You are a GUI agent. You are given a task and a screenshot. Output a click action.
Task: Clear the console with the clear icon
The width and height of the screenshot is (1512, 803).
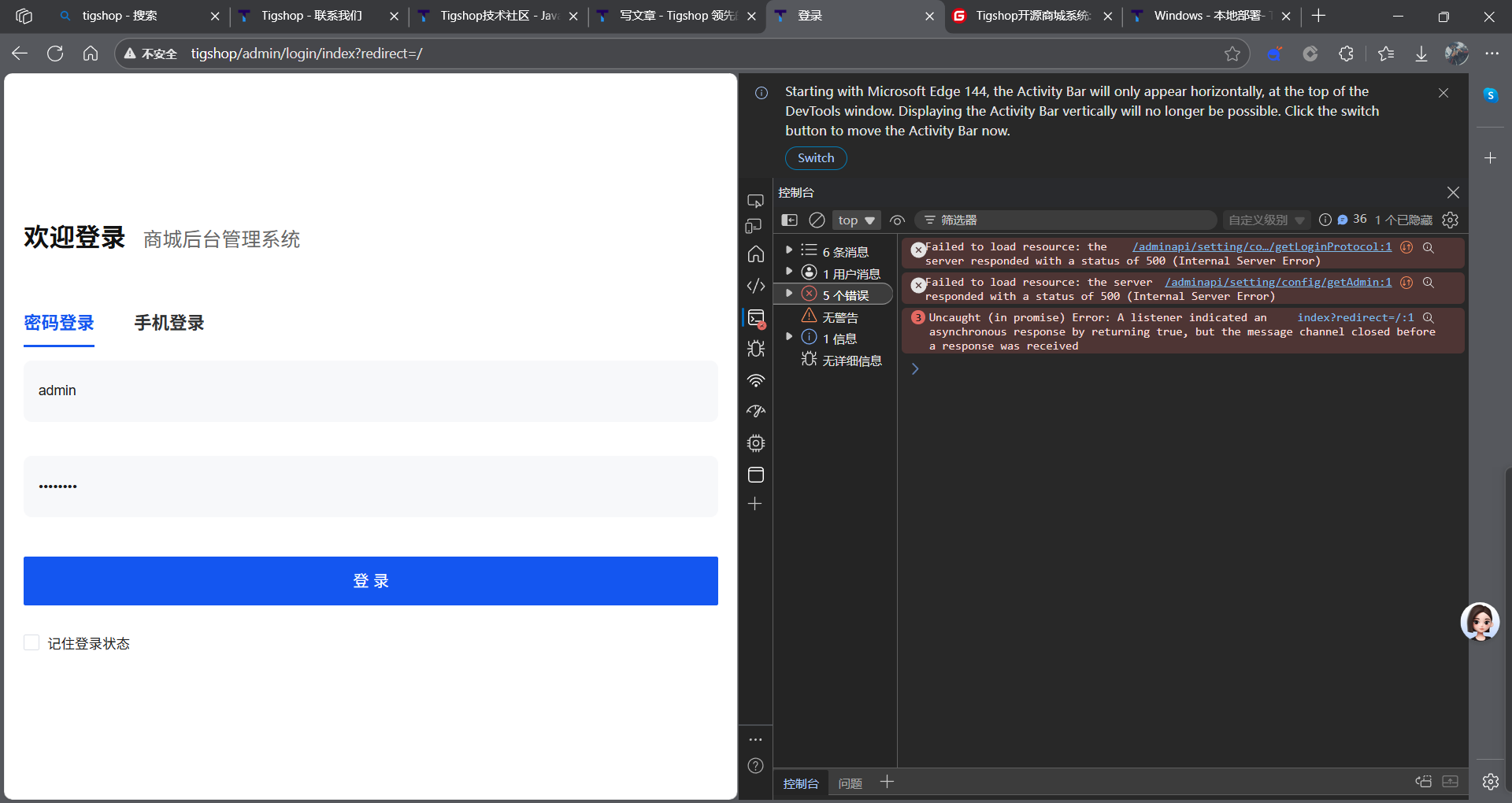pos(817,220)
